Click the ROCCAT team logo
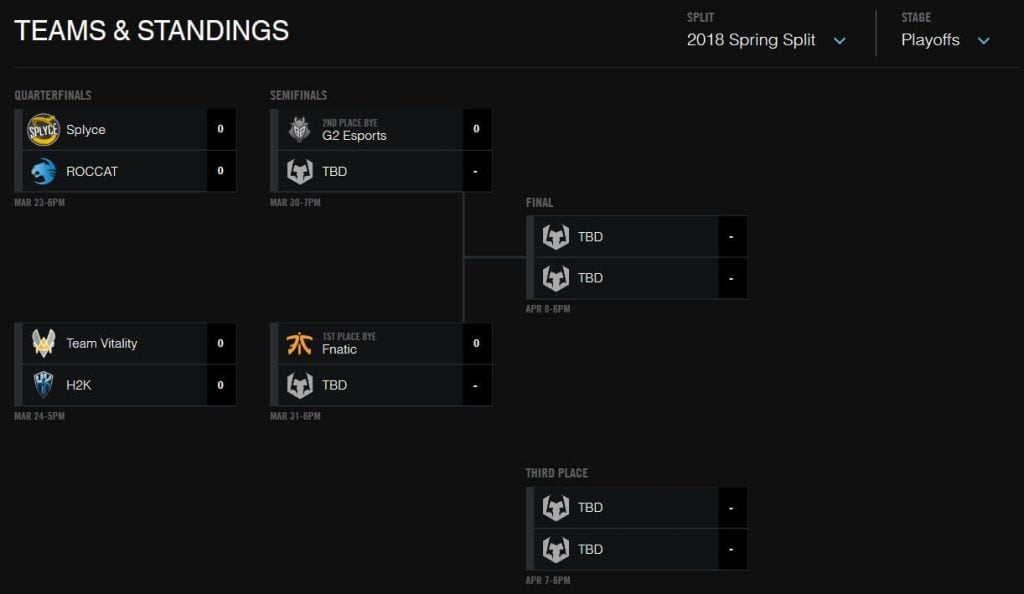 42,170
